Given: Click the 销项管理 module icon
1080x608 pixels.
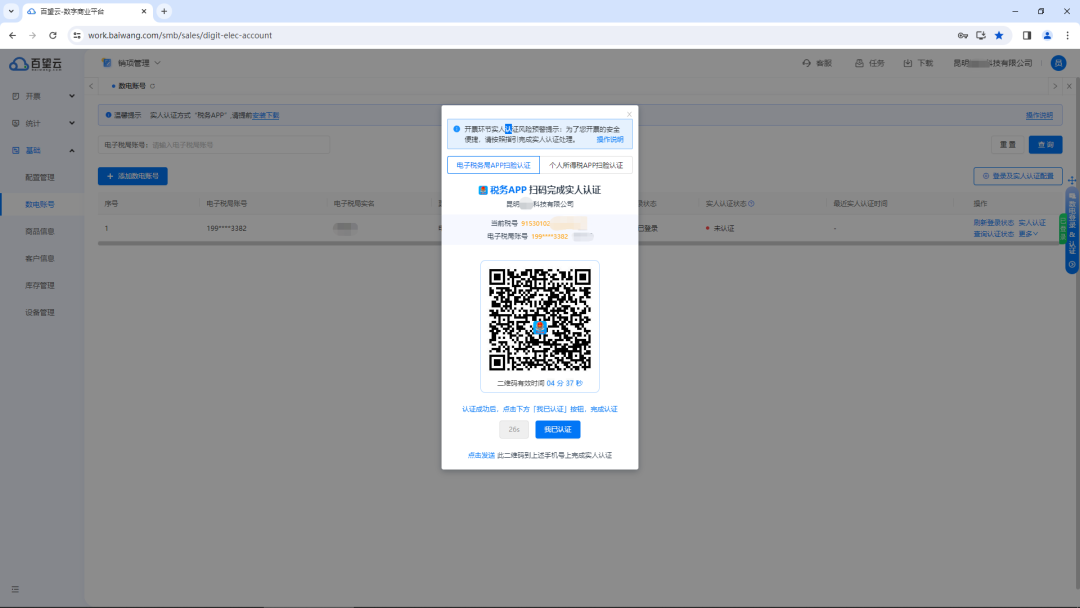Looking at the screenshot, I should [107, 63].
